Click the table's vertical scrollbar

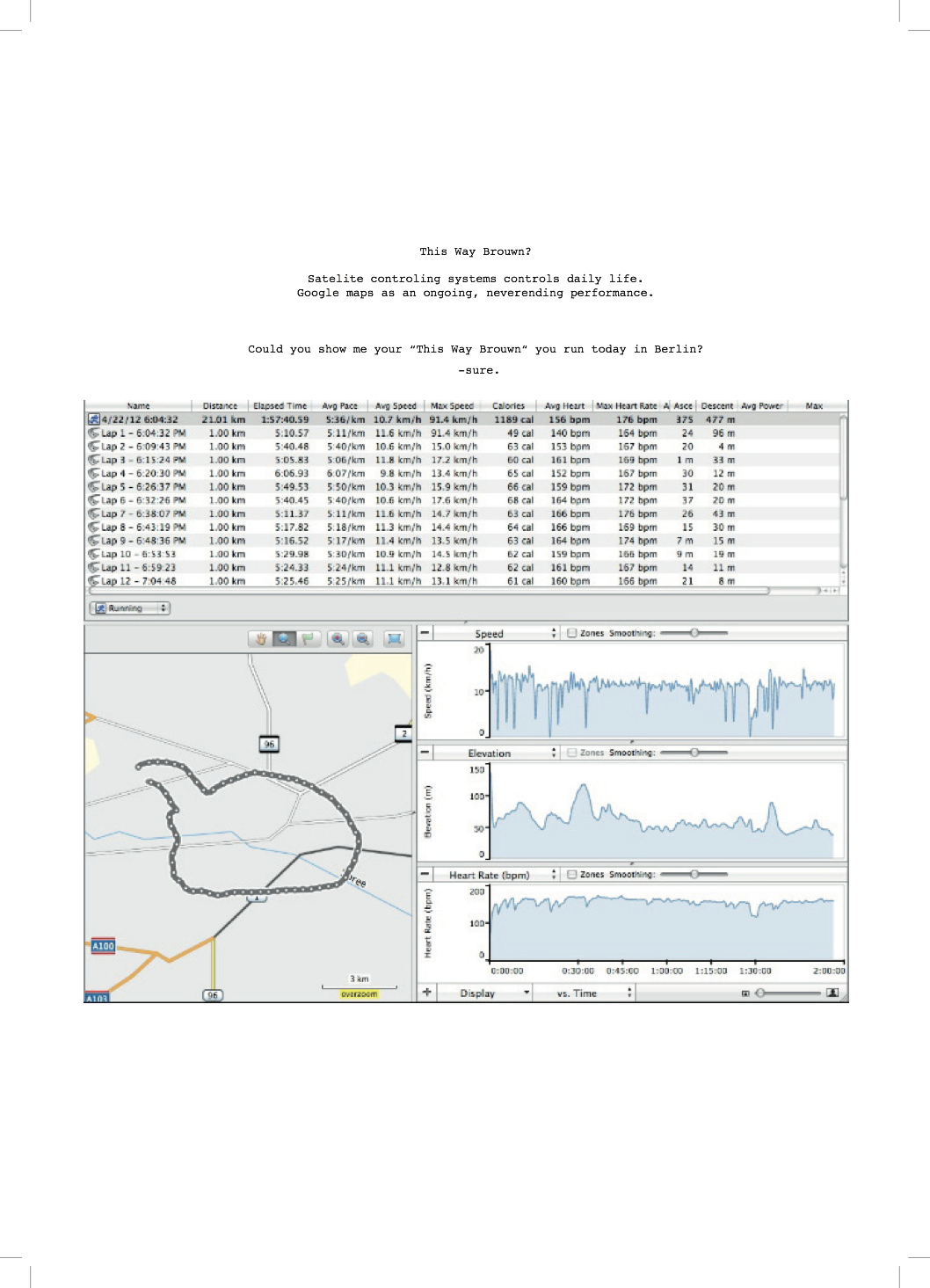844,457
